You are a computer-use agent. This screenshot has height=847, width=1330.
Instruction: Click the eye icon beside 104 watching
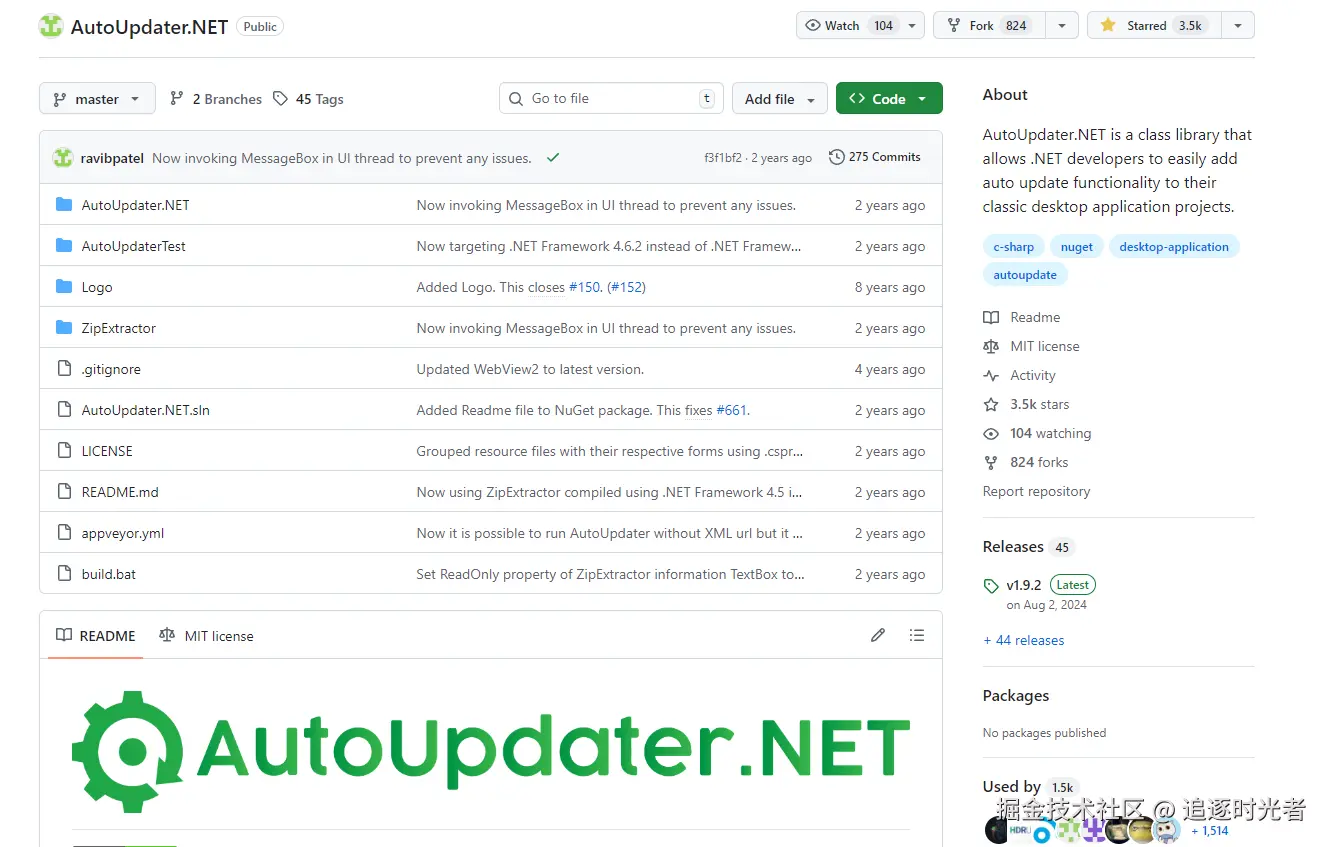click(991, 433)
